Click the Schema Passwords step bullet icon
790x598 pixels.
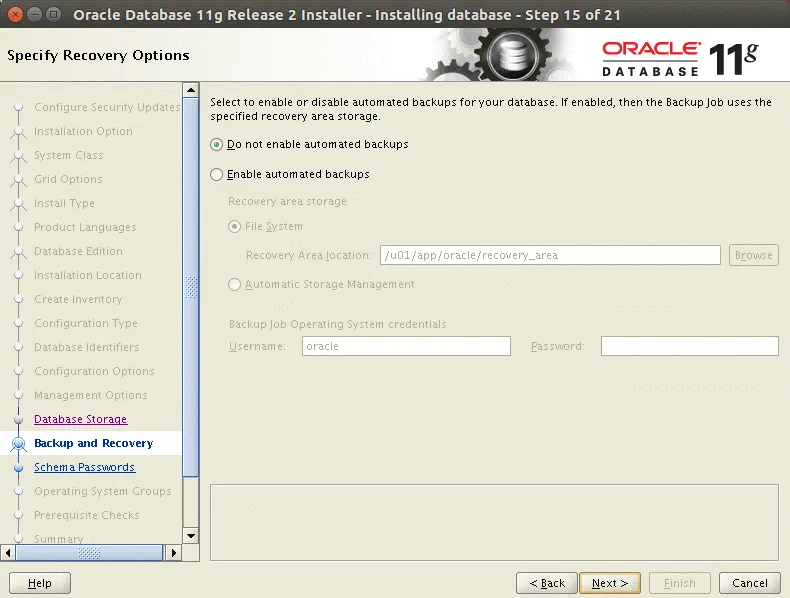coord(18,468)
